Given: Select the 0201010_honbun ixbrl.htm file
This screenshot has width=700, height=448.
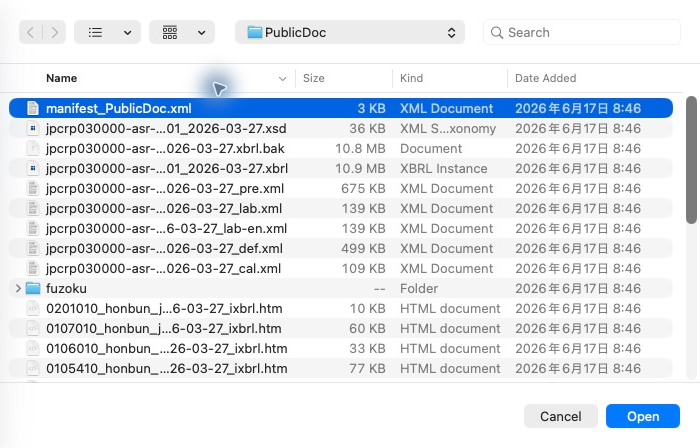Looking at the screenshot, I should [x=164, y=309].
